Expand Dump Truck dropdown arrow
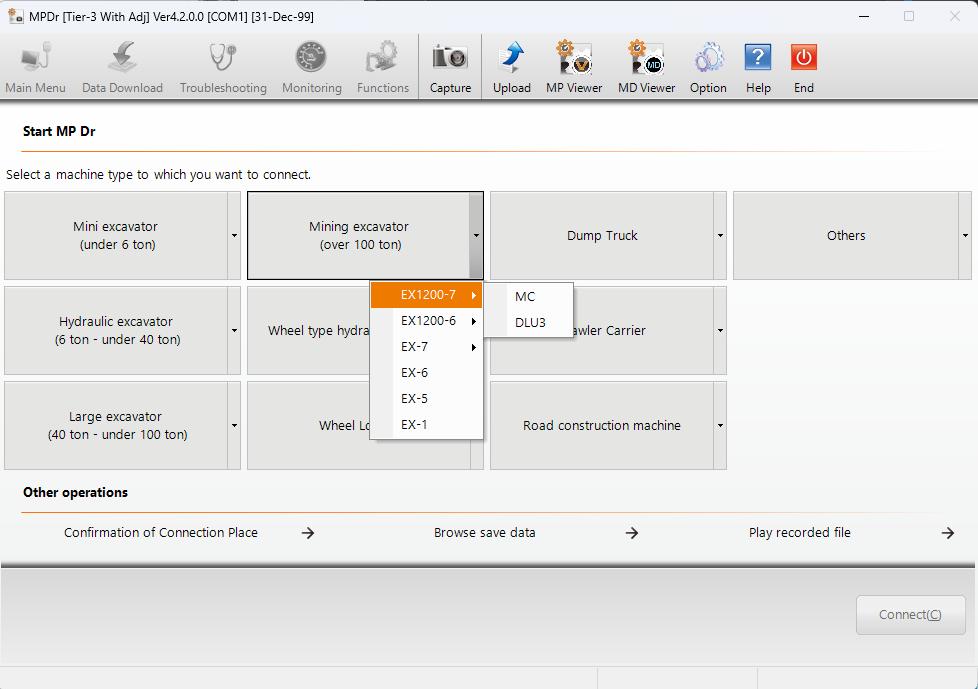Screen dimensions: 978x689 click(x=720, y=236)
